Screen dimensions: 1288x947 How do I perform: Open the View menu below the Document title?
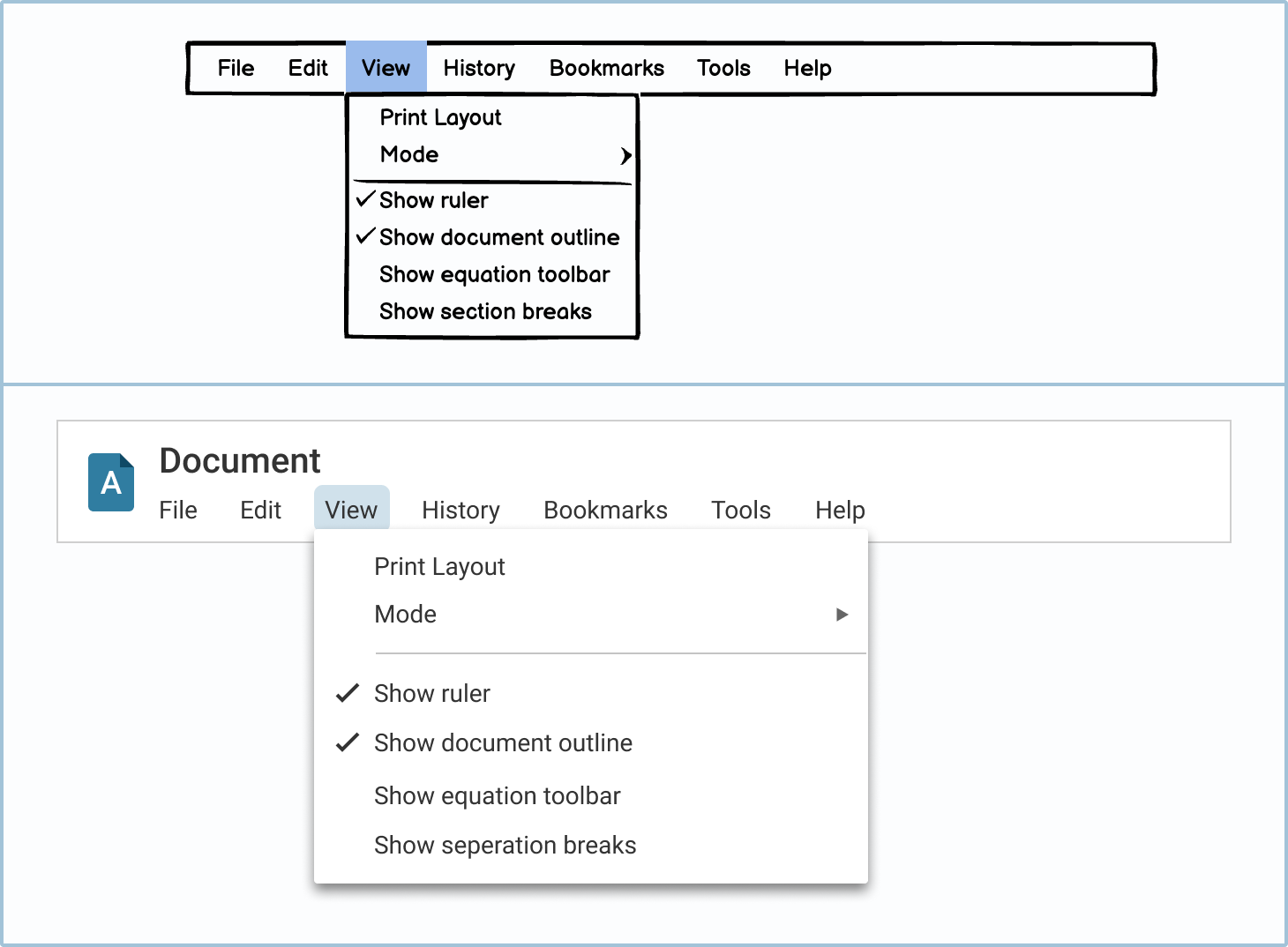click(351, 510)
